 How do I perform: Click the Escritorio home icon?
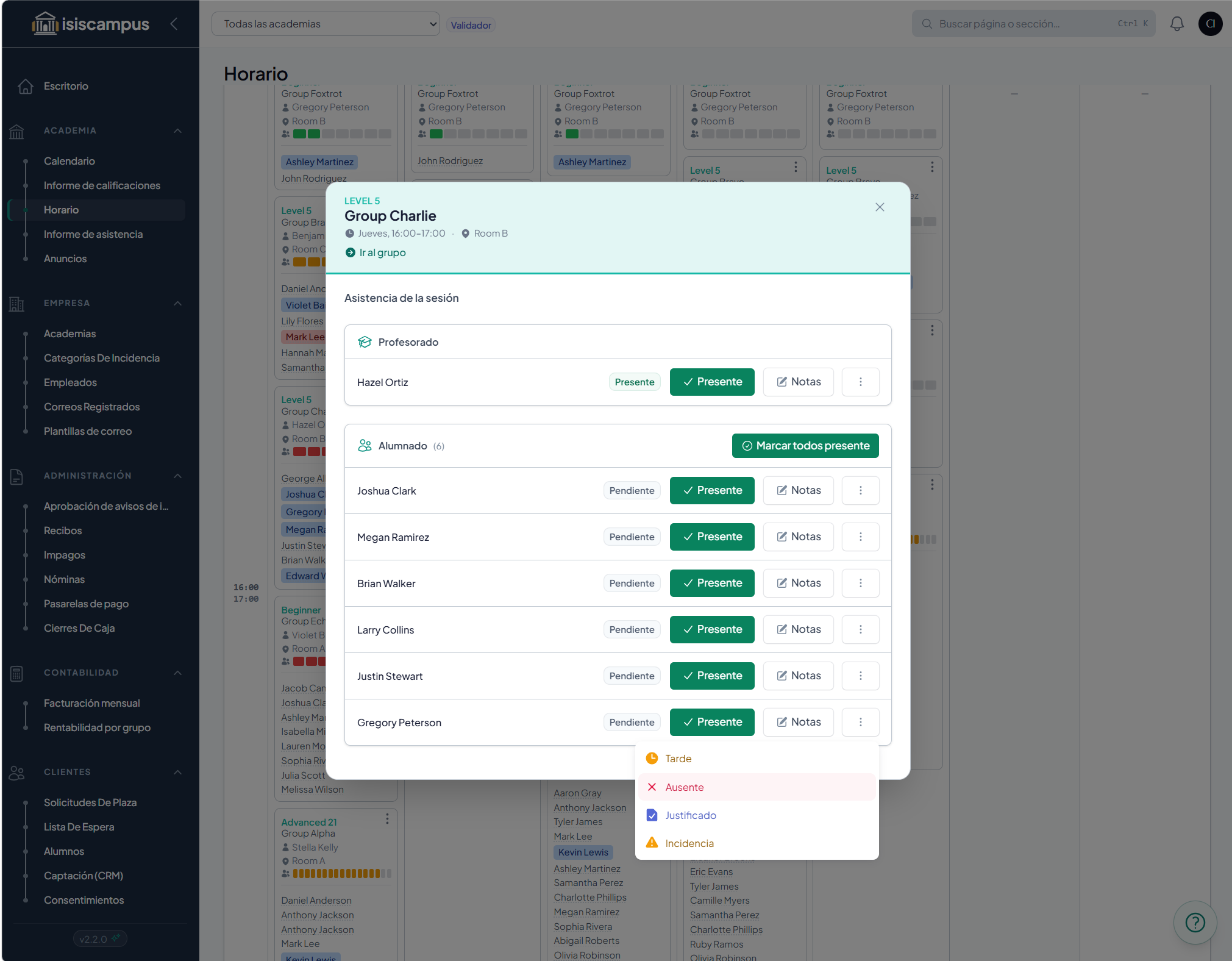coord(25,86)
